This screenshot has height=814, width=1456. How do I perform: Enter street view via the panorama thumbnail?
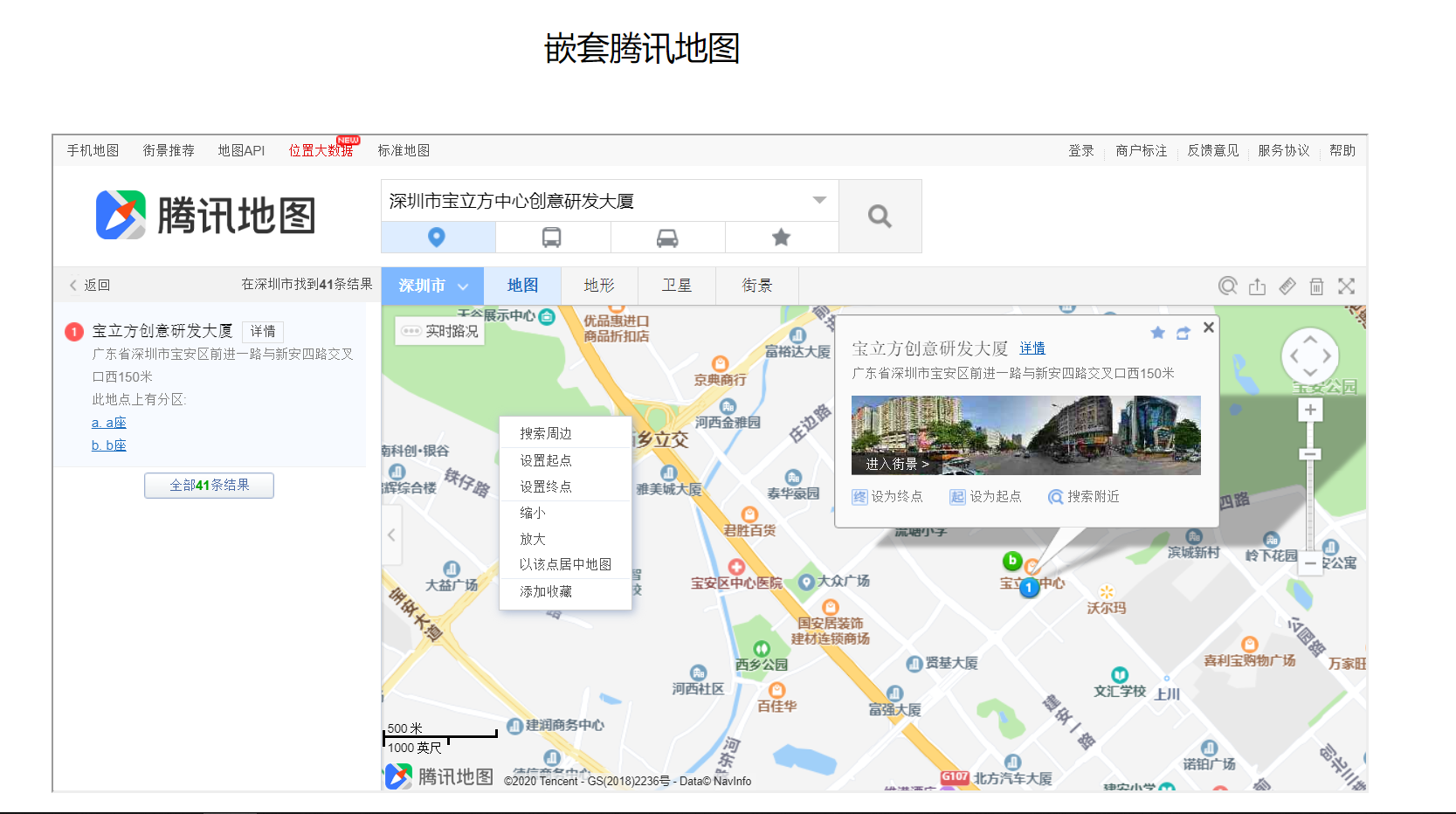click(x=895, y=466)
